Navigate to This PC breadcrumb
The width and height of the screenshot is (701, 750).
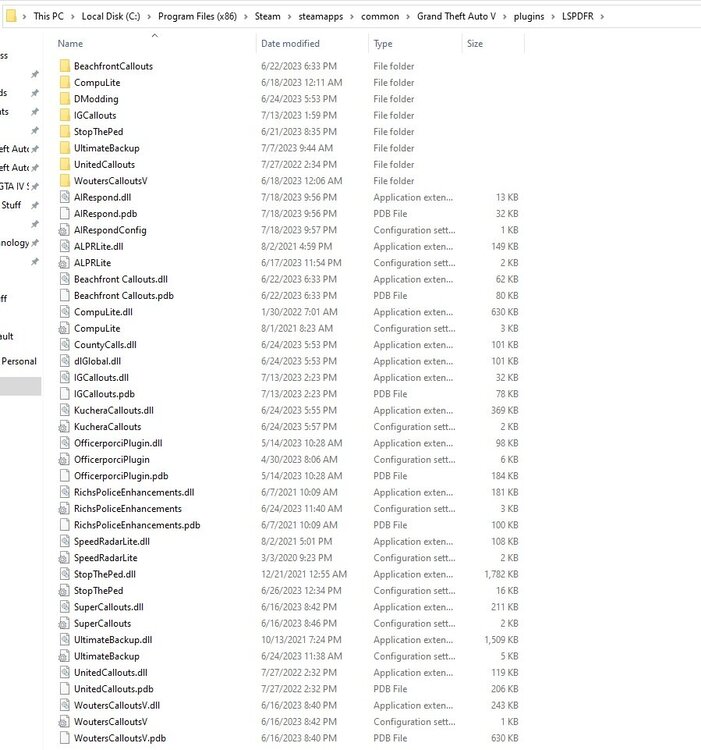coord(48,16)
